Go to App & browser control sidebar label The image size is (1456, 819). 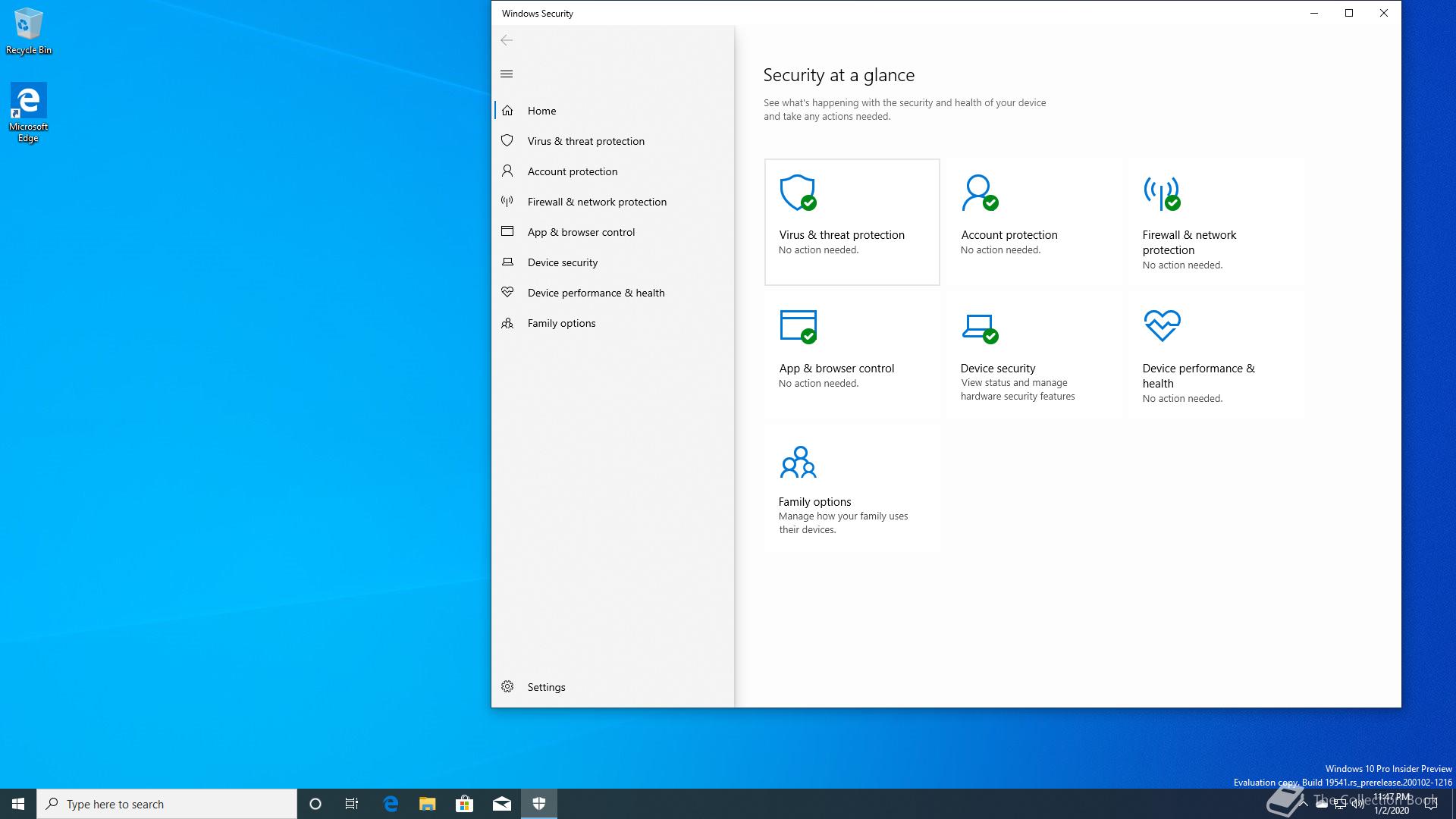point(581,232)
